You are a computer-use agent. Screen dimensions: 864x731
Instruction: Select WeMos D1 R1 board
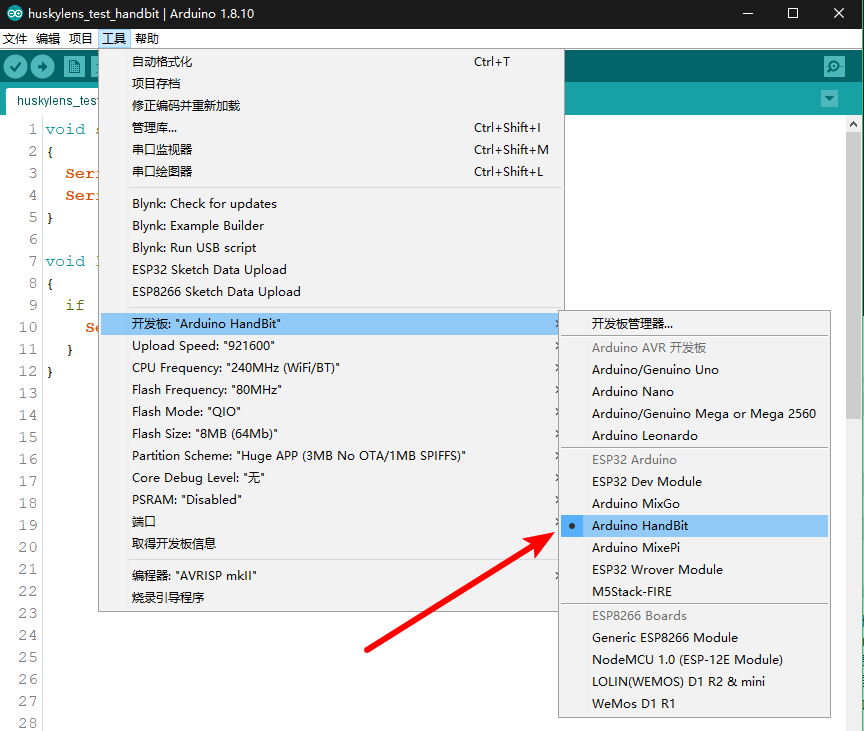pyautogui.click(x=694, y=704)
